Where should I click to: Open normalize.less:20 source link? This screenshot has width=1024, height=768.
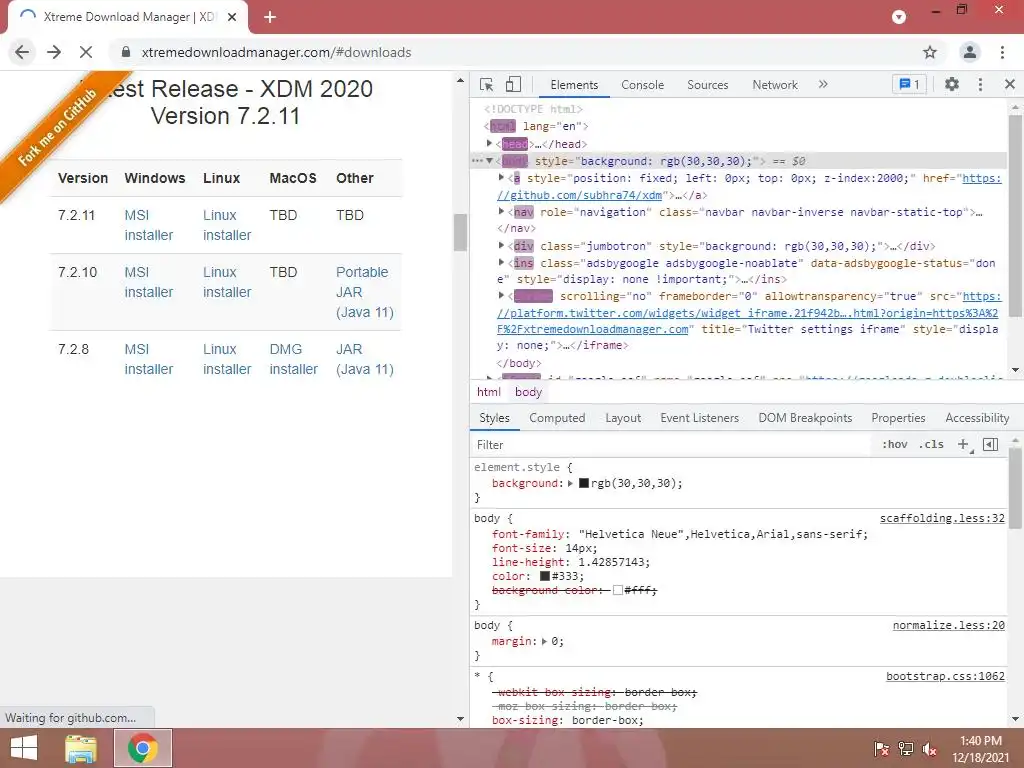tap(948, 626)
